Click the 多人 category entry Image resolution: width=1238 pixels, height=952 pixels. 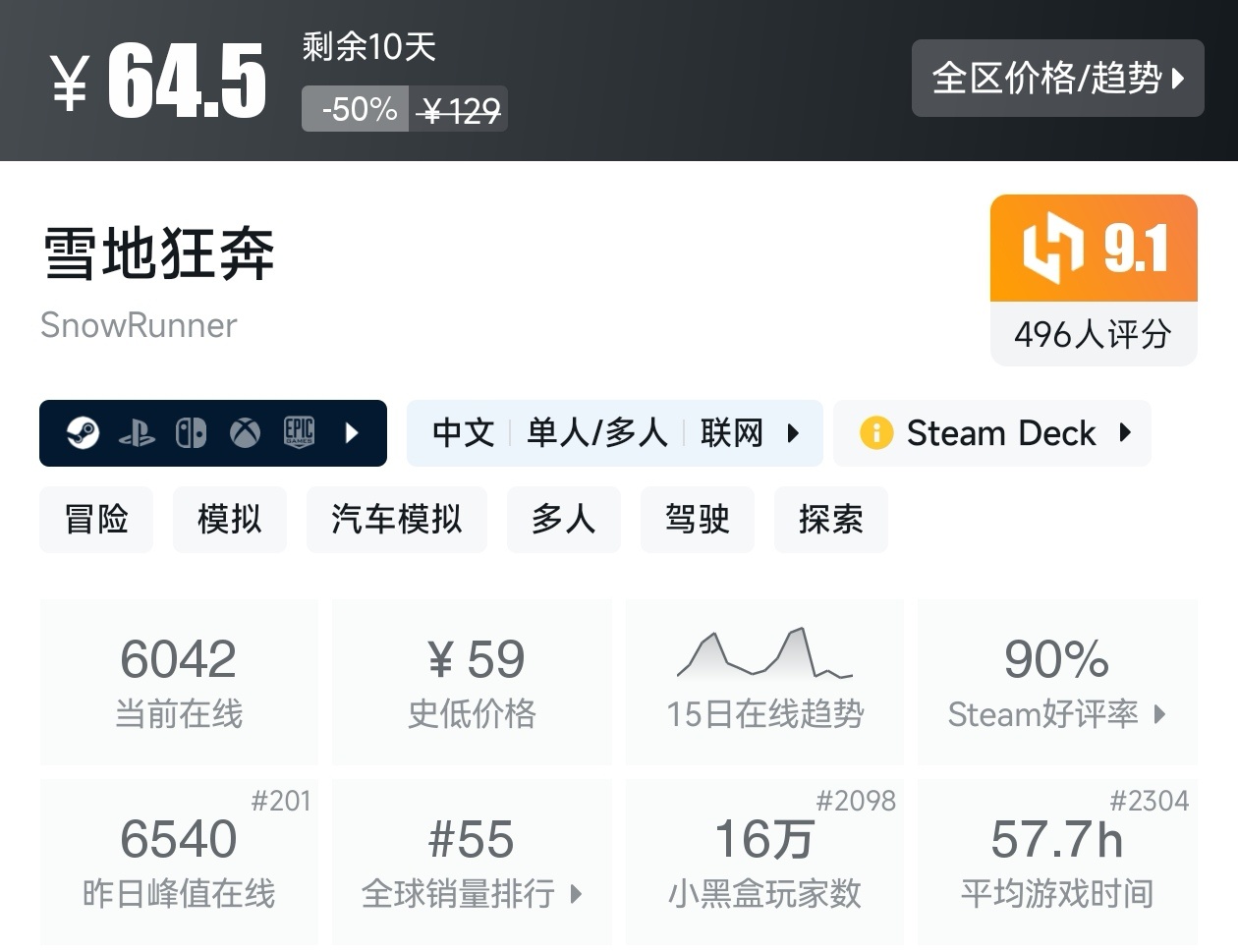[x=564, y=520]
